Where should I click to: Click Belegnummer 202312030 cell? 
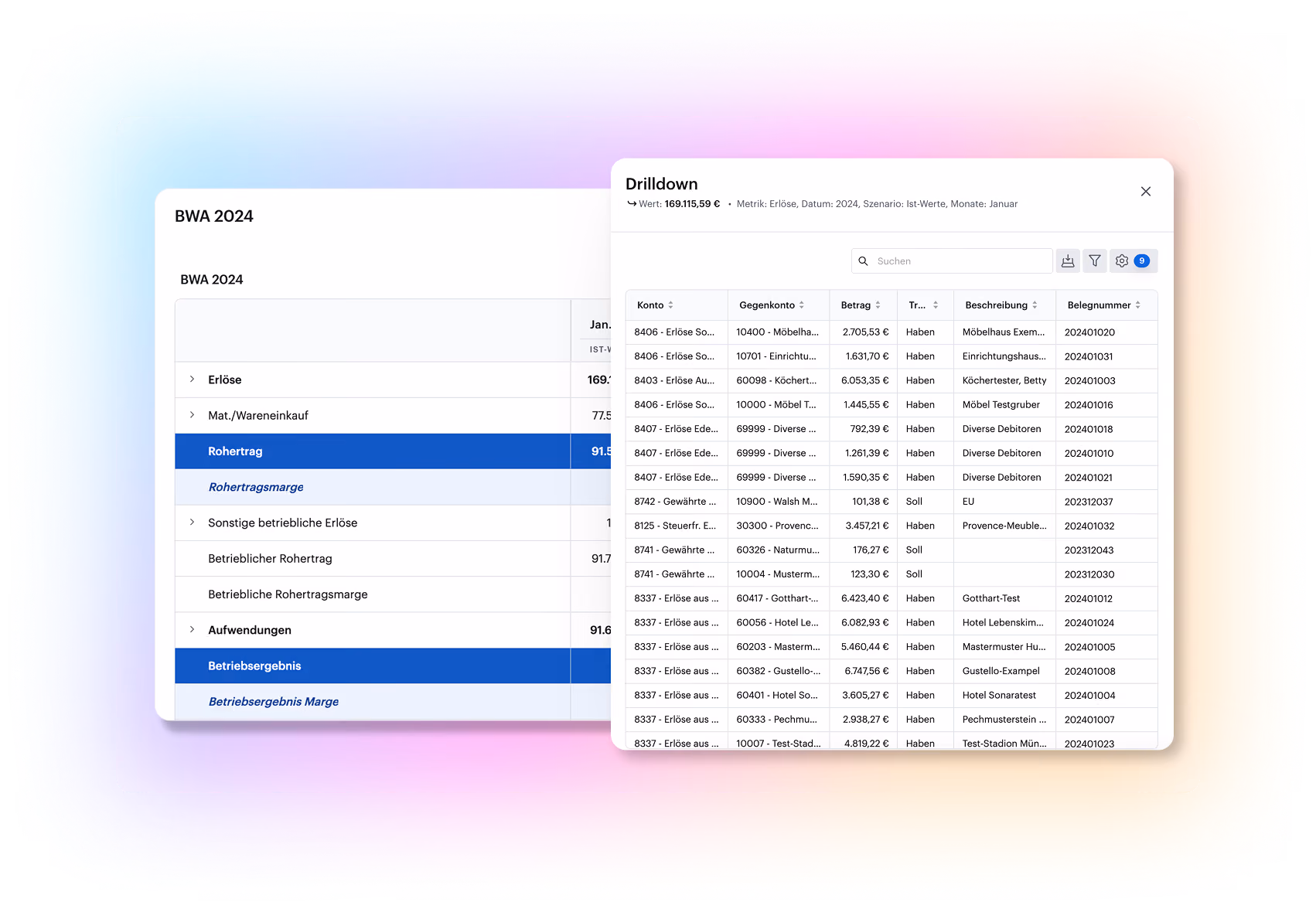click(1106, 574)
